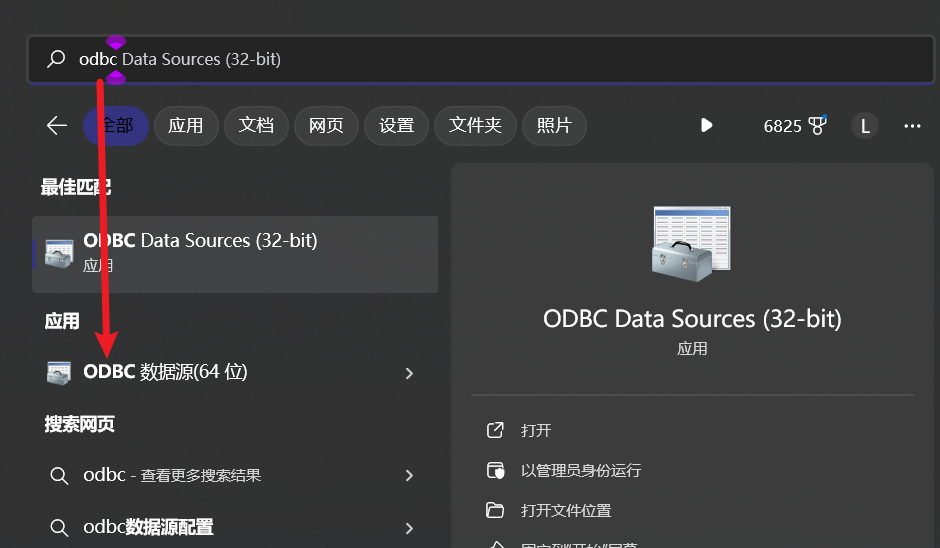Viewport: 940px width, 548px height.
Task: Open rewards points 6825 trophy
Action: [x=795, y=126]
